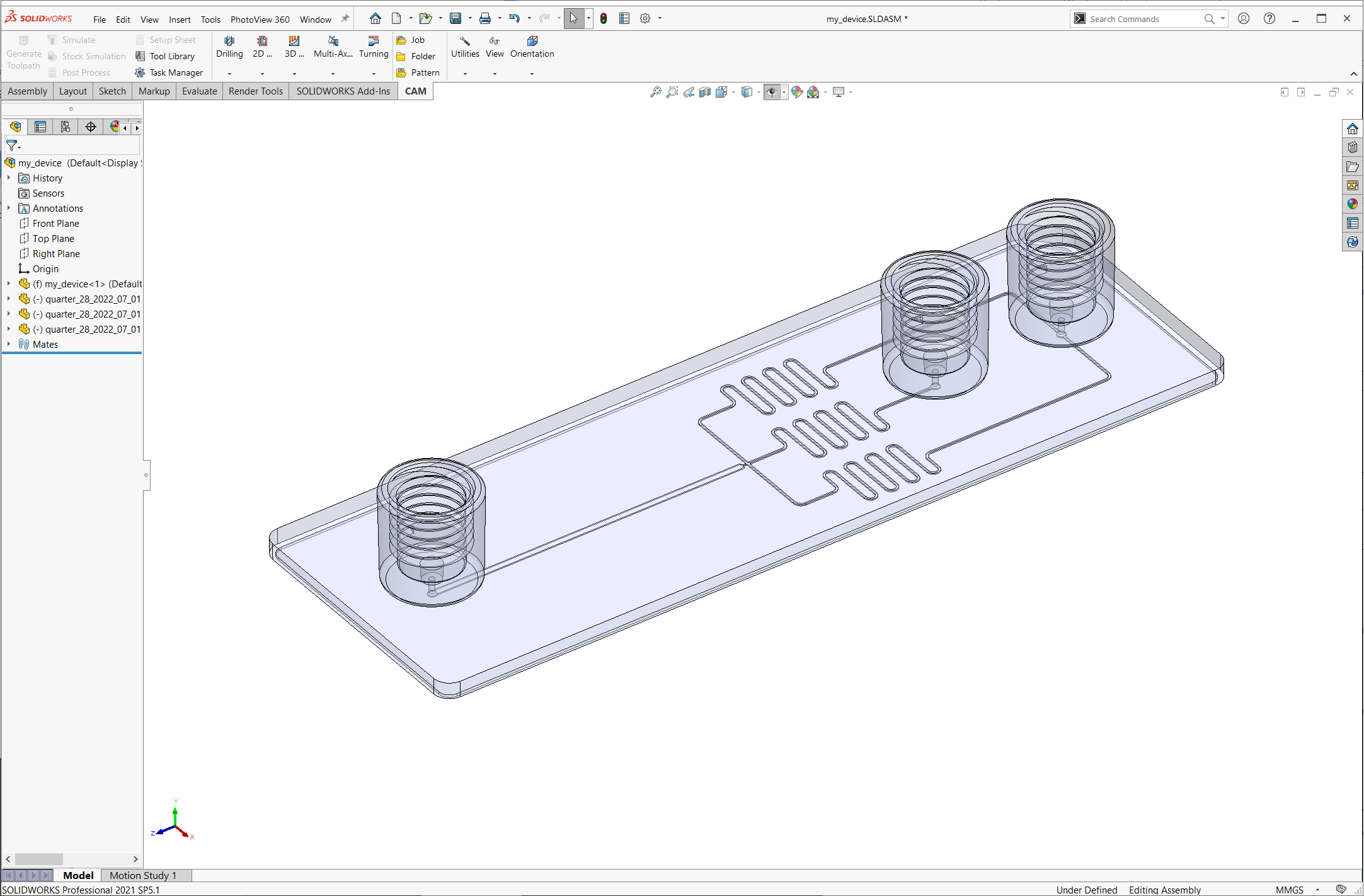Open the Tools menu

pos(210,20)
